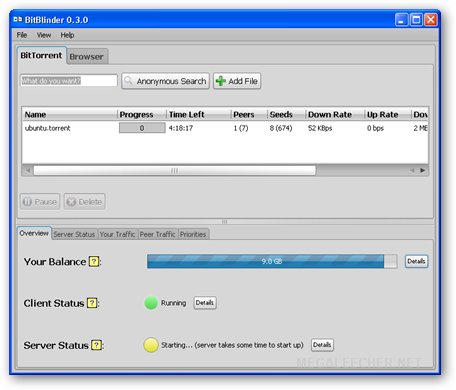Click the horizontal scrollbar thumb of torrent list

(174, 171)
